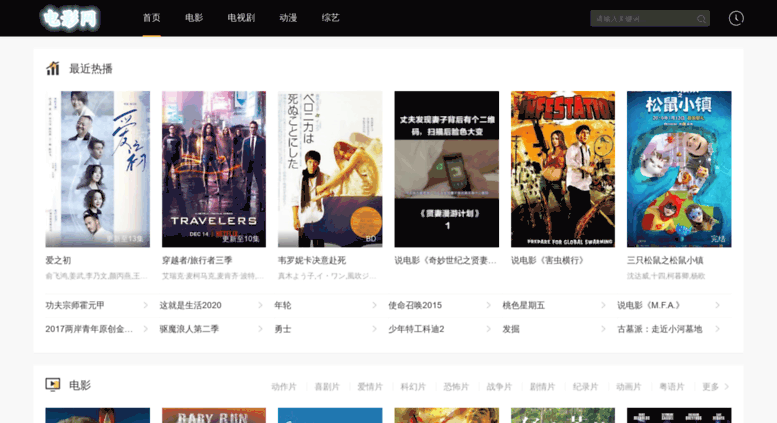
Task: Open the 韦罗妮卡决意赴死 poster
Action: (x=330, y=169)
